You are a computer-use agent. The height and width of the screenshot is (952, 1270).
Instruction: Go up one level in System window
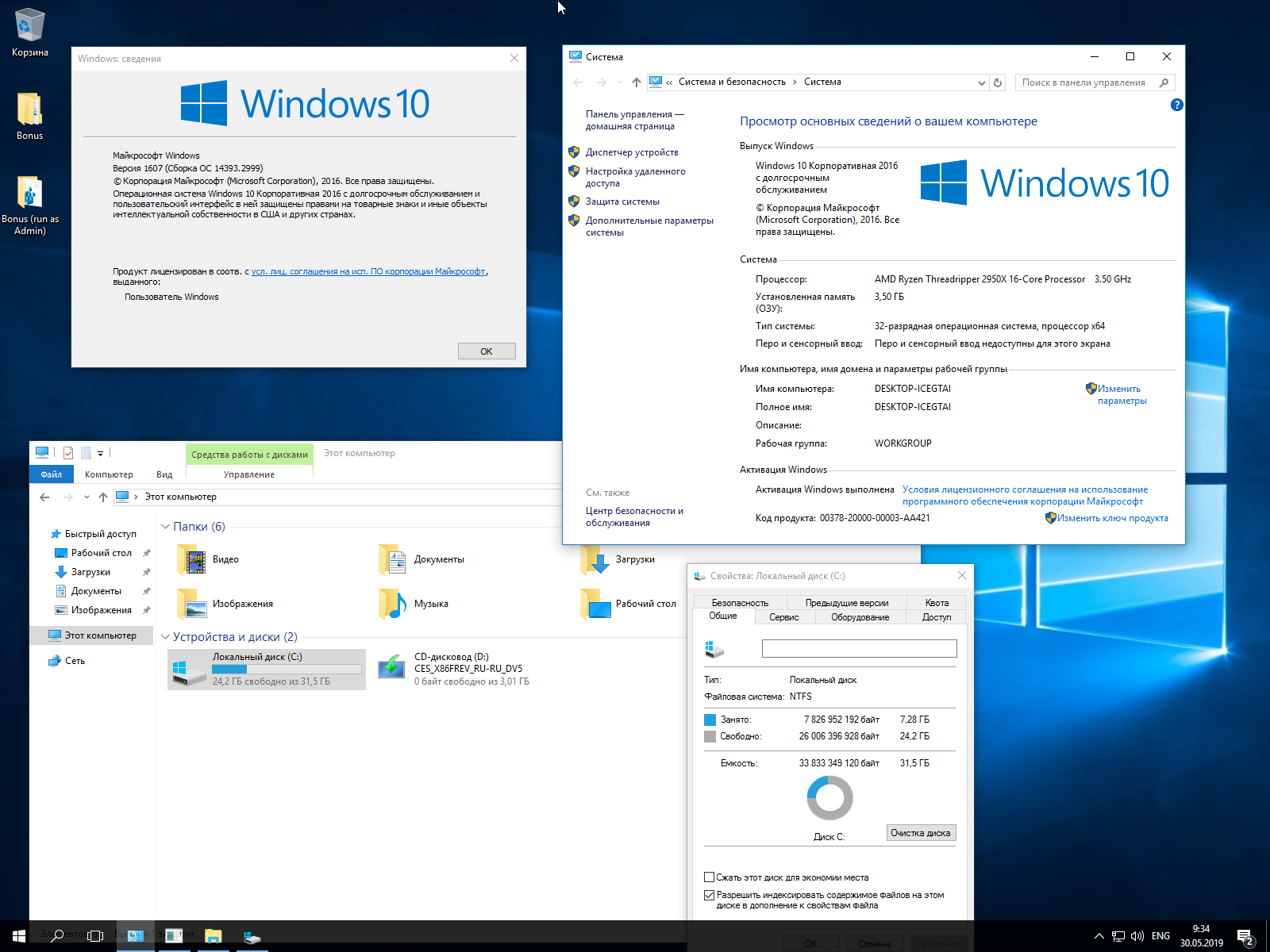pyautogui.click(x=637, y=83)
